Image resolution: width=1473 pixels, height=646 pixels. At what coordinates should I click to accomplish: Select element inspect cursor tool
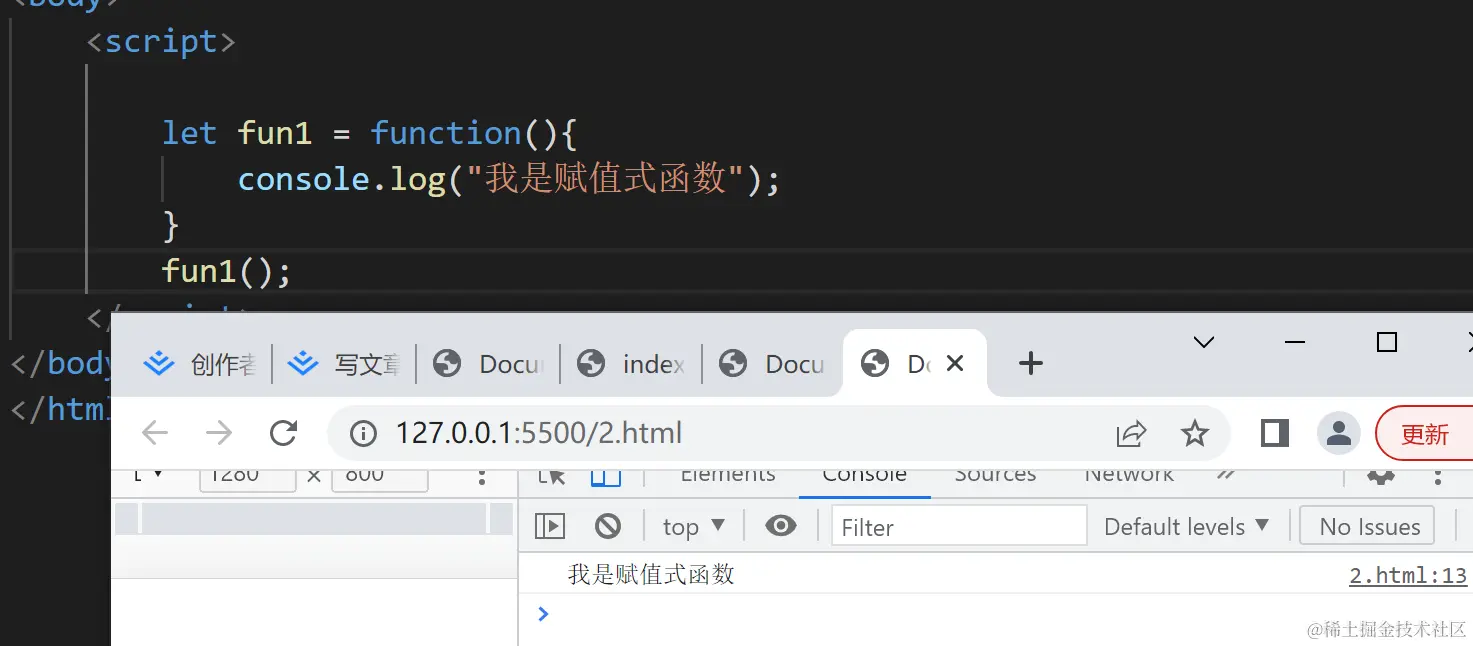point(551,476)
